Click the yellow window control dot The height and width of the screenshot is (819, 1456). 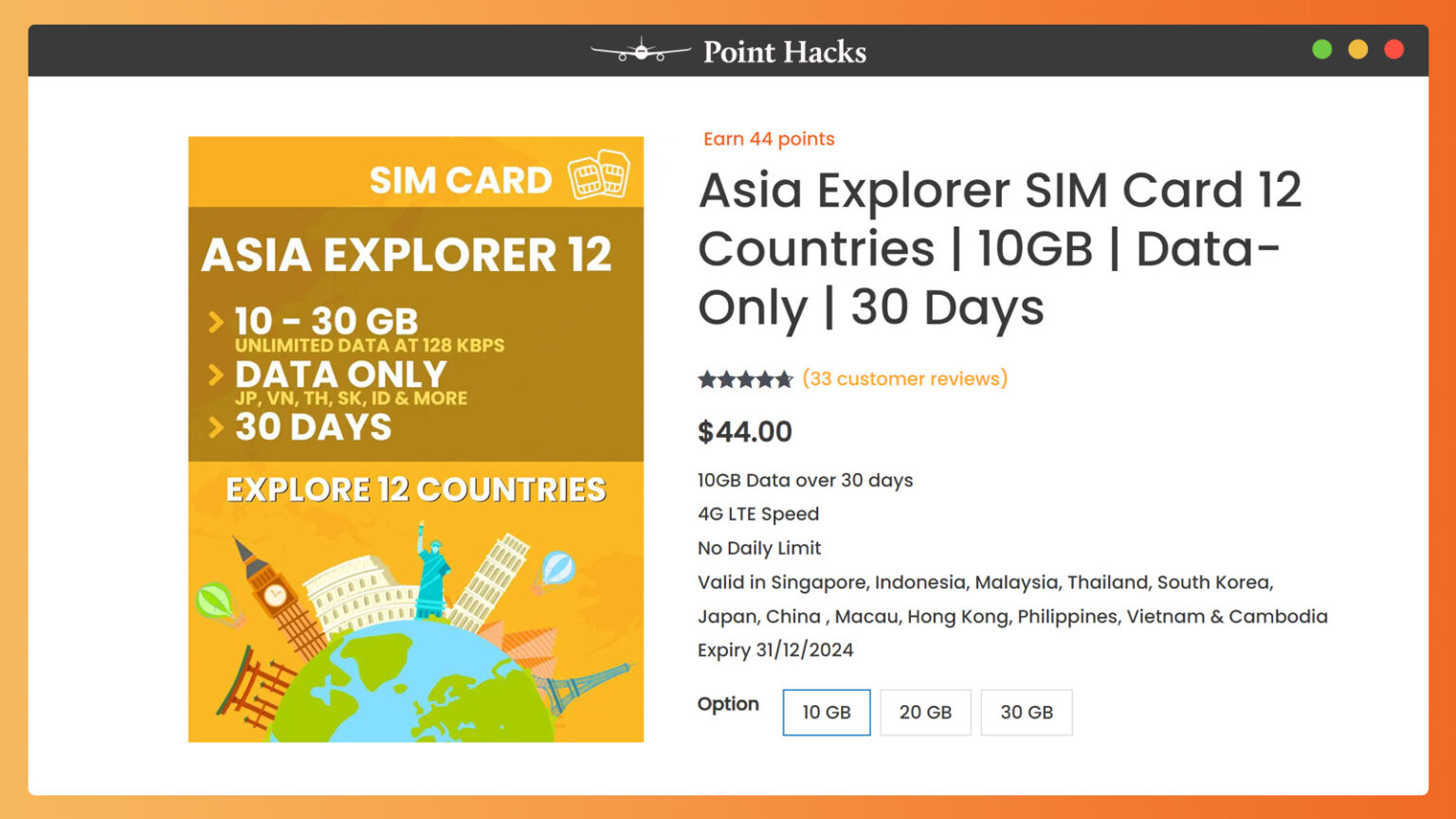click(1357, 48)
